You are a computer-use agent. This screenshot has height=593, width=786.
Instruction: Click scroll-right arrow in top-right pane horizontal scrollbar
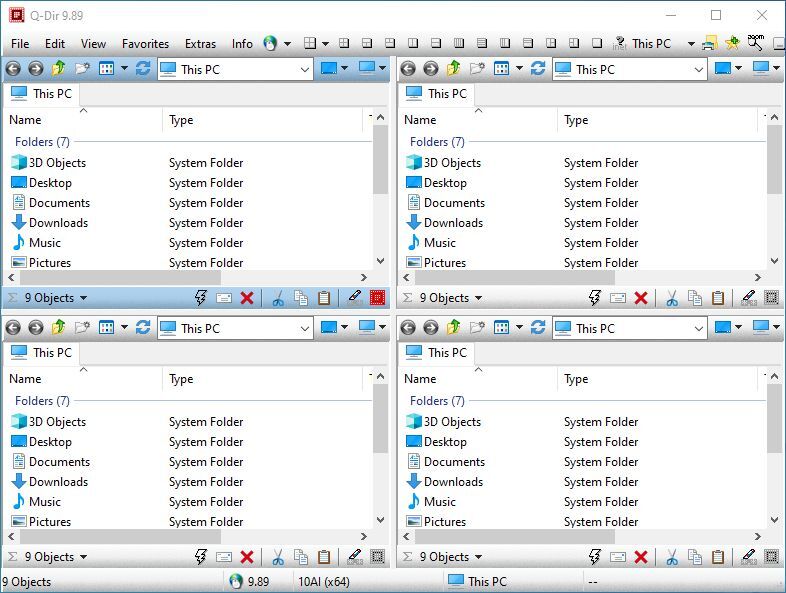(758, 277)
